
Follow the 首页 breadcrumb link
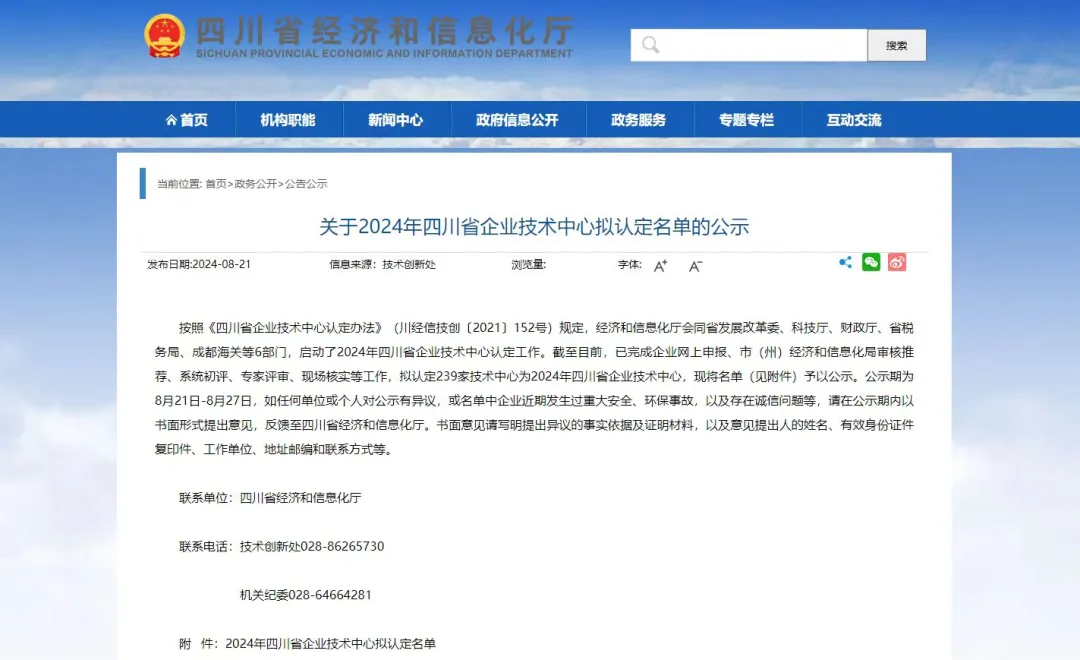click(216, 184)
